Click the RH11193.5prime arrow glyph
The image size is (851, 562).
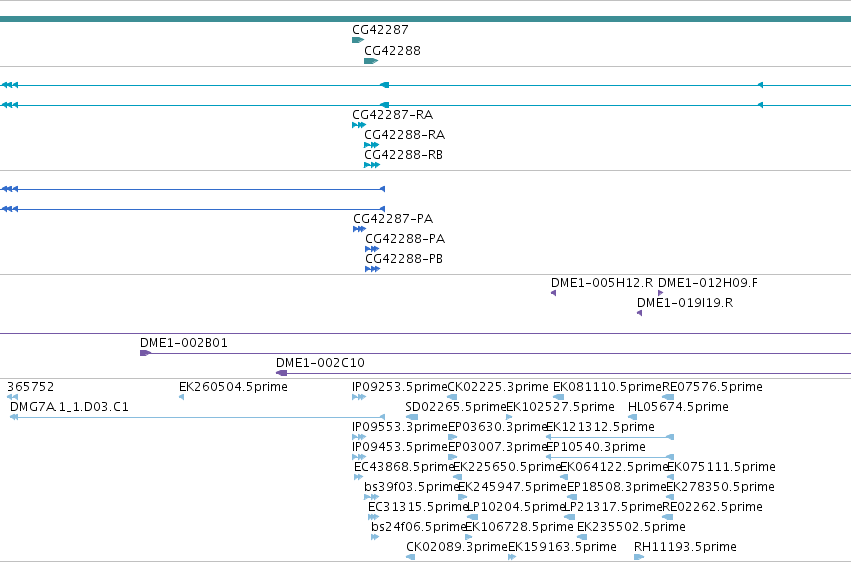tap(639, 557)
